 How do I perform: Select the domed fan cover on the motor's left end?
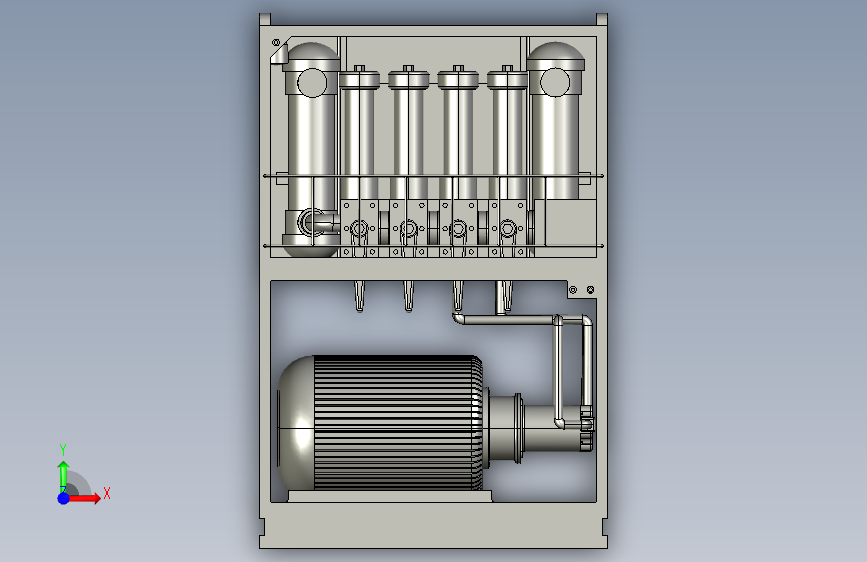pos(295,423)
